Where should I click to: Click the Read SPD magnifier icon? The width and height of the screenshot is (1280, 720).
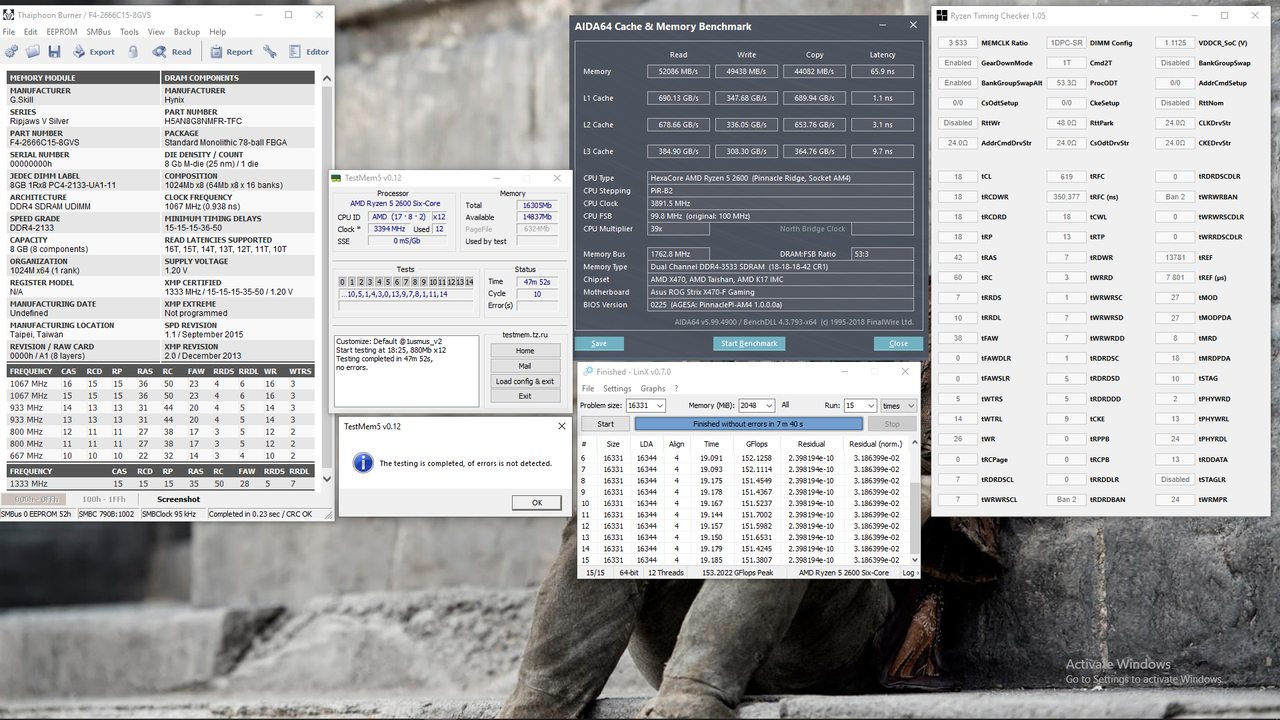159,51
